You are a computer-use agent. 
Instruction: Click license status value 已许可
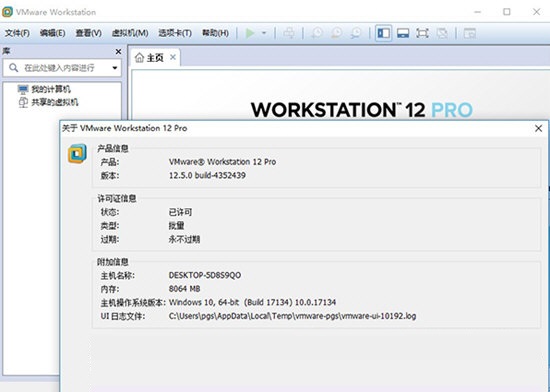pos(180,212)
